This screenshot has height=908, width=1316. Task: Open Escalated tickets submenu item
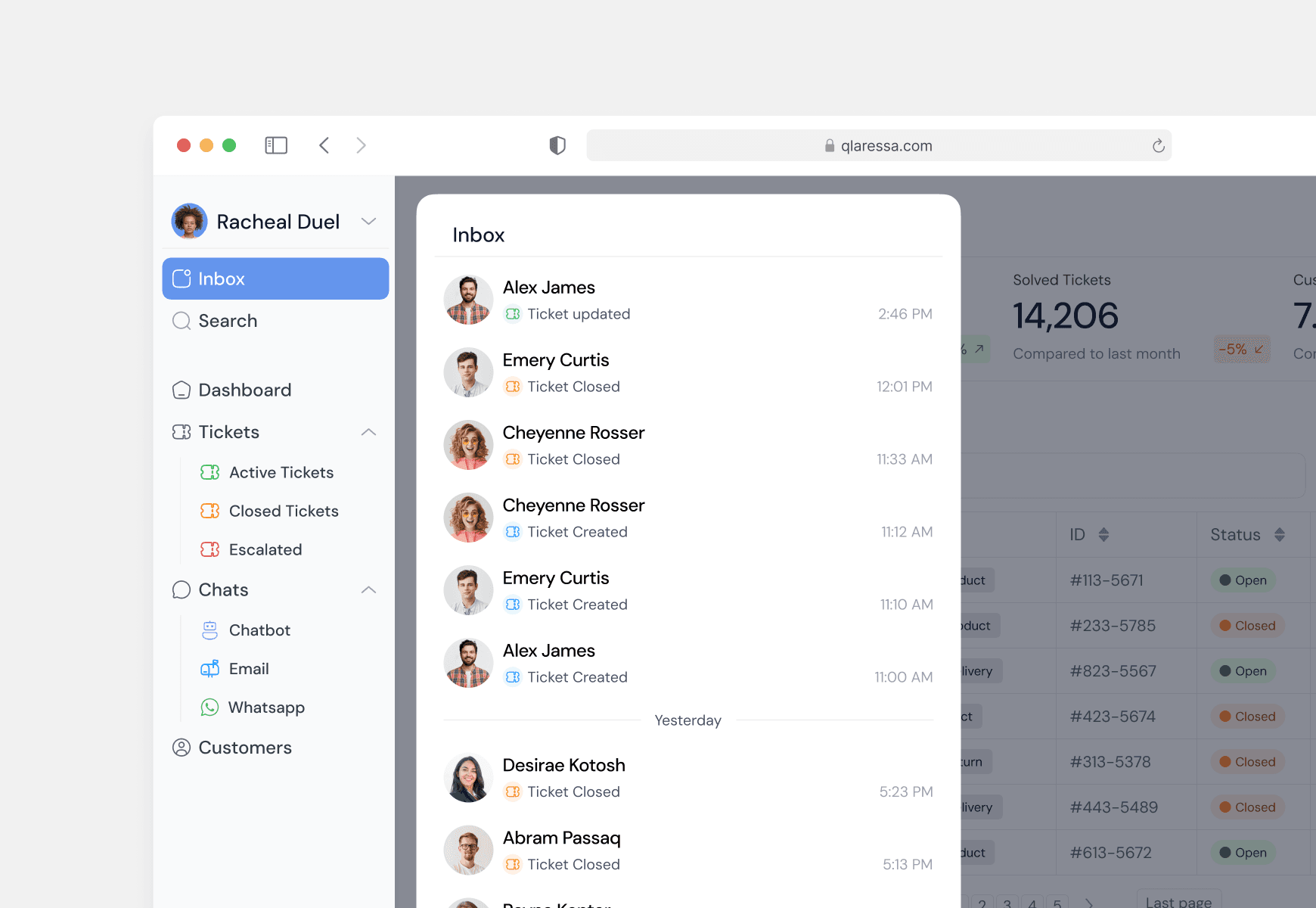(x=265, y=549)
